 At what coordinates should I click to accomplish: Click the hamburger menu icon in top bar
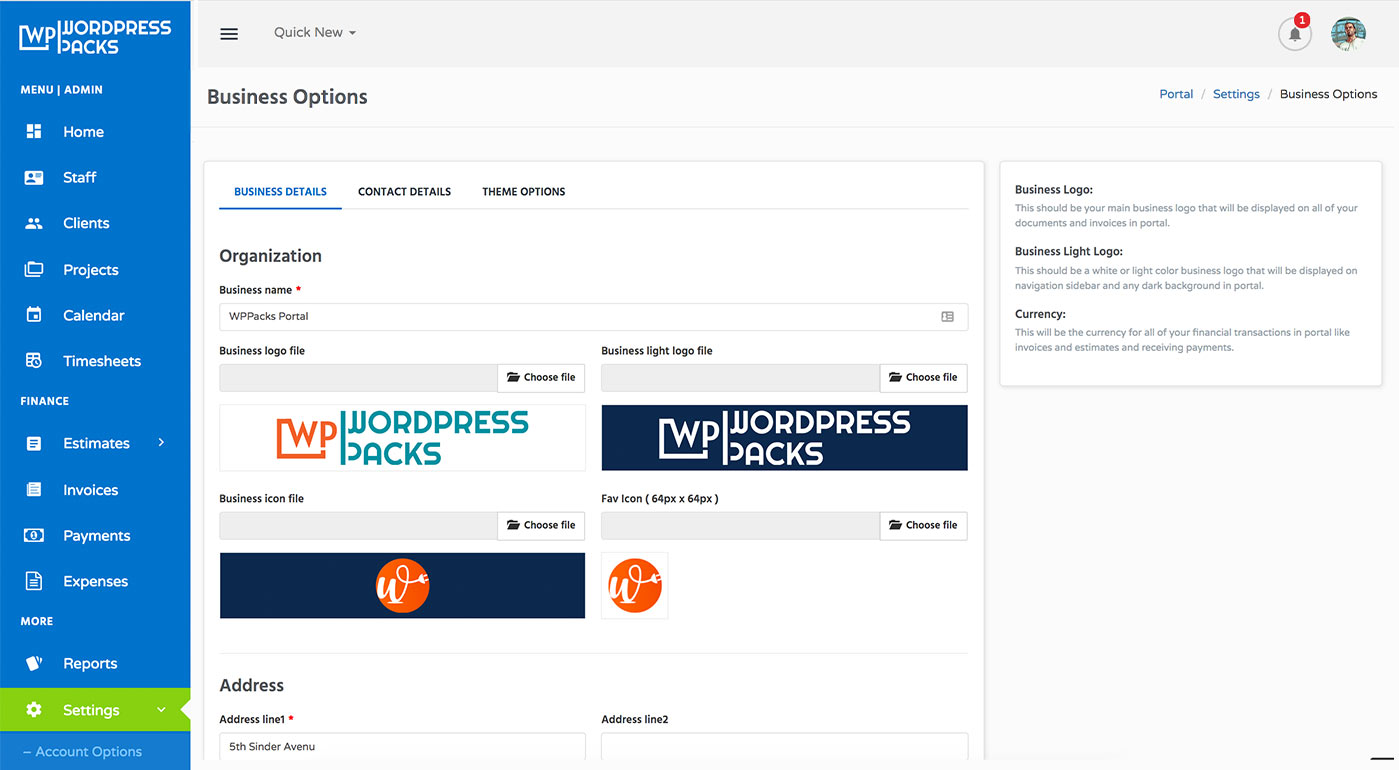pos(229,33)
